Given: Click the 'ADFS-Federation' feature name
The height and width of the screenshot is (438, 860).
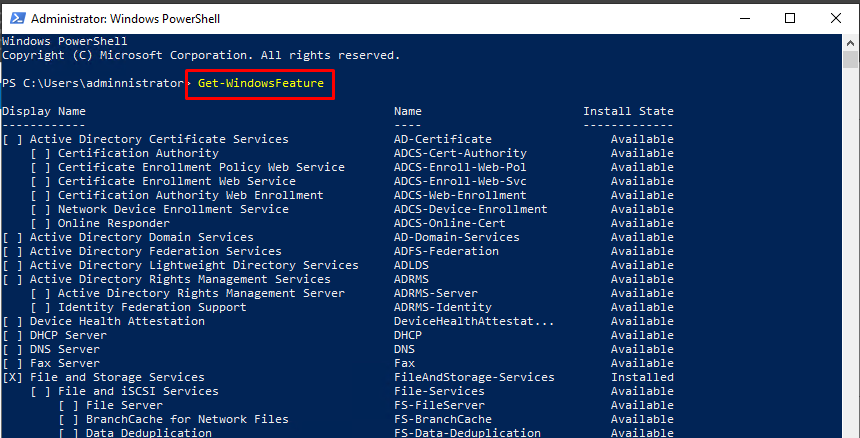Looking at the screenshot, I should 446,252.
